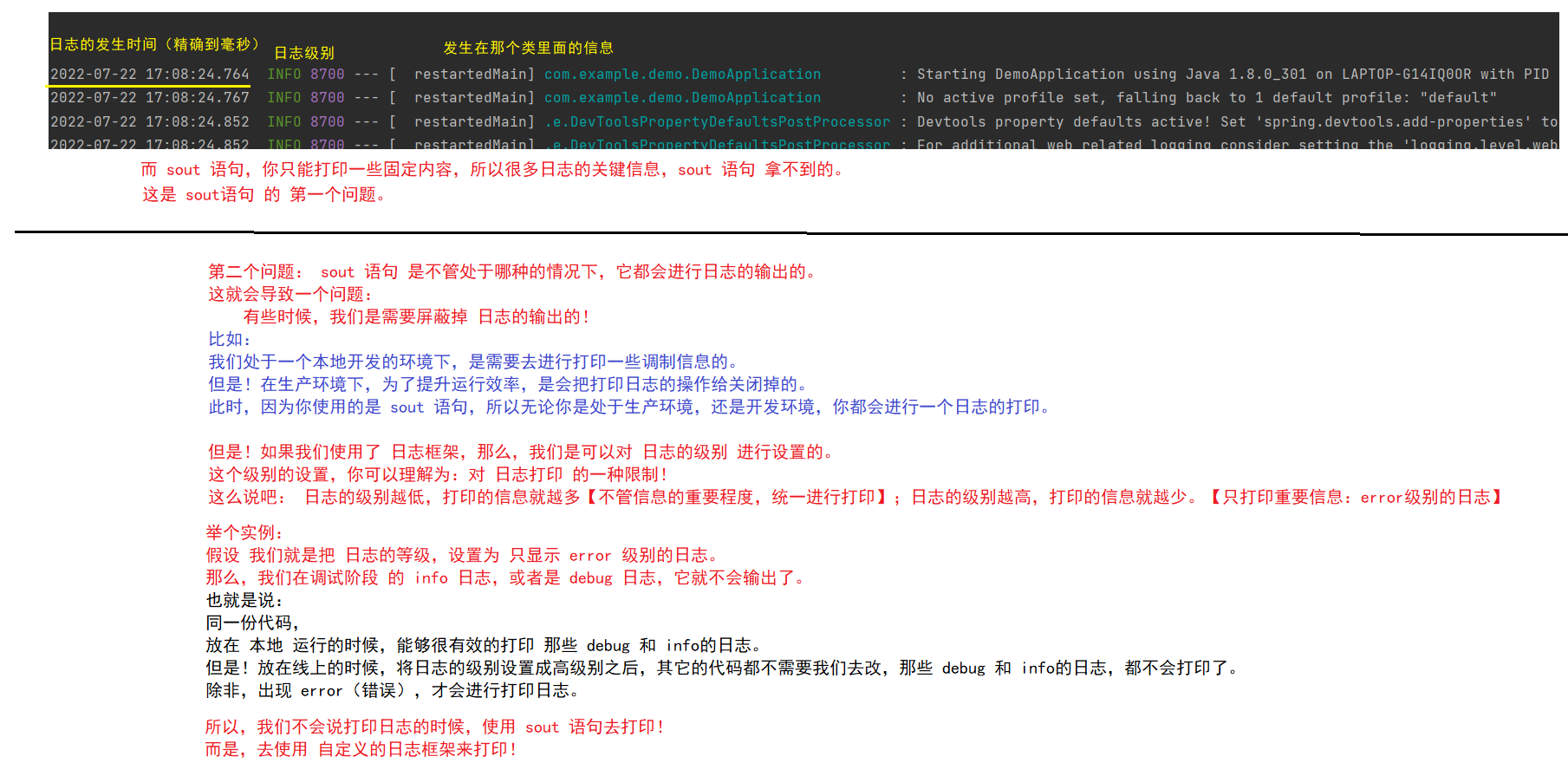The height and width of the screenshot is (776, 1568).
Task: Select timestamp '2022-07-22 17:08:24.767'
Action: point(150,98)
